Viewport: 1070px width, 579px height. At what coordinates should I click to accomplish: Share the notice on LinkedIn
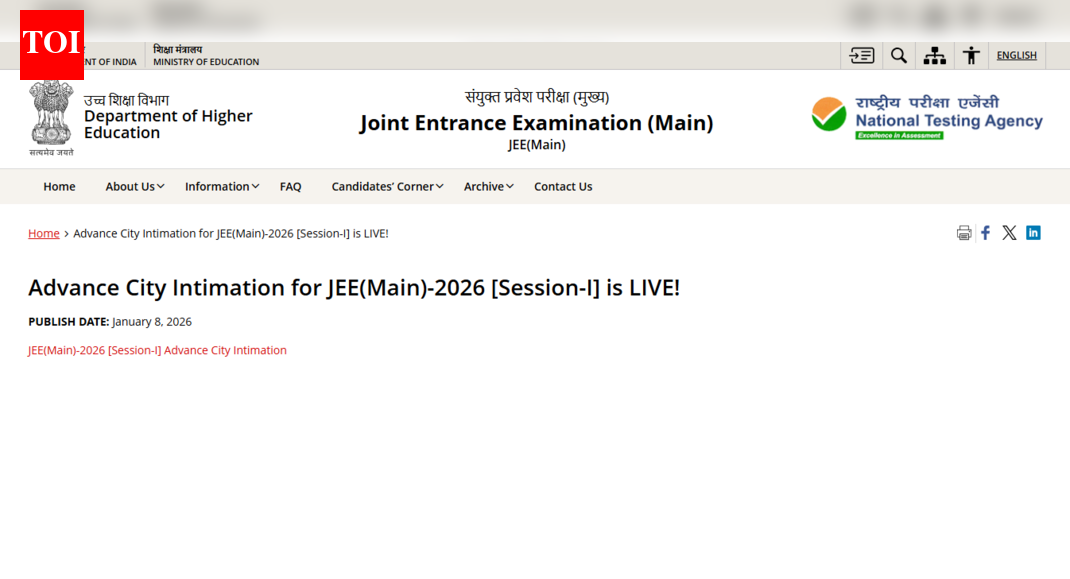point(1033,232)
